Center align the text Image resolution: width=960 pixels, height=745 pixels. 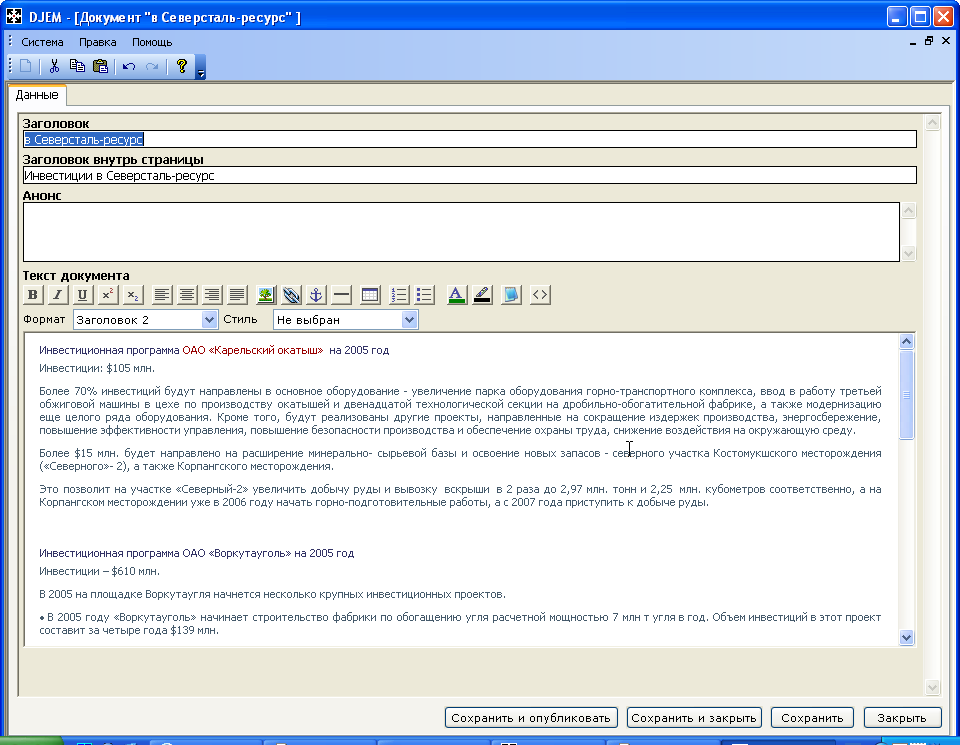coord(187,295)
